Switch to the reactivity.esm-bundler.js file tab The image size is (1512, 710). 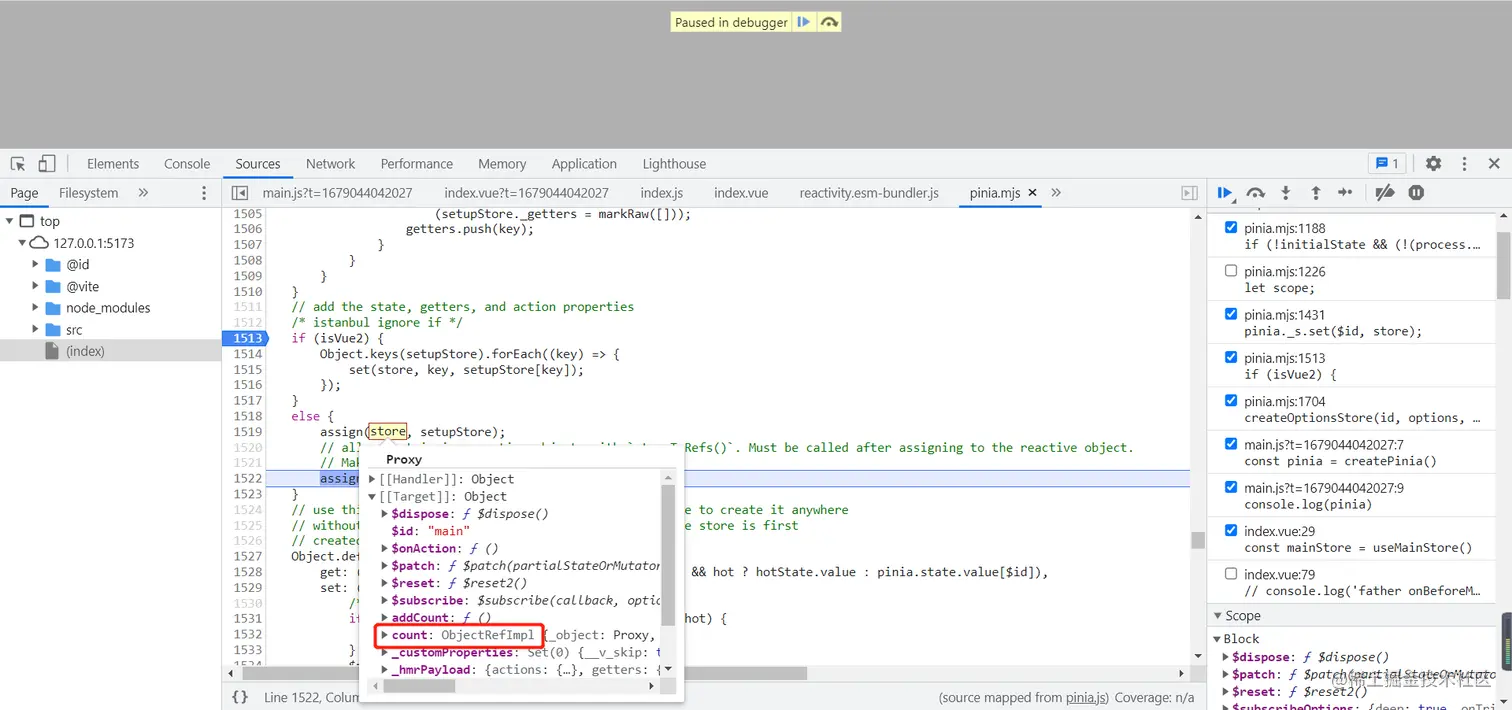[x=869, y=193]
